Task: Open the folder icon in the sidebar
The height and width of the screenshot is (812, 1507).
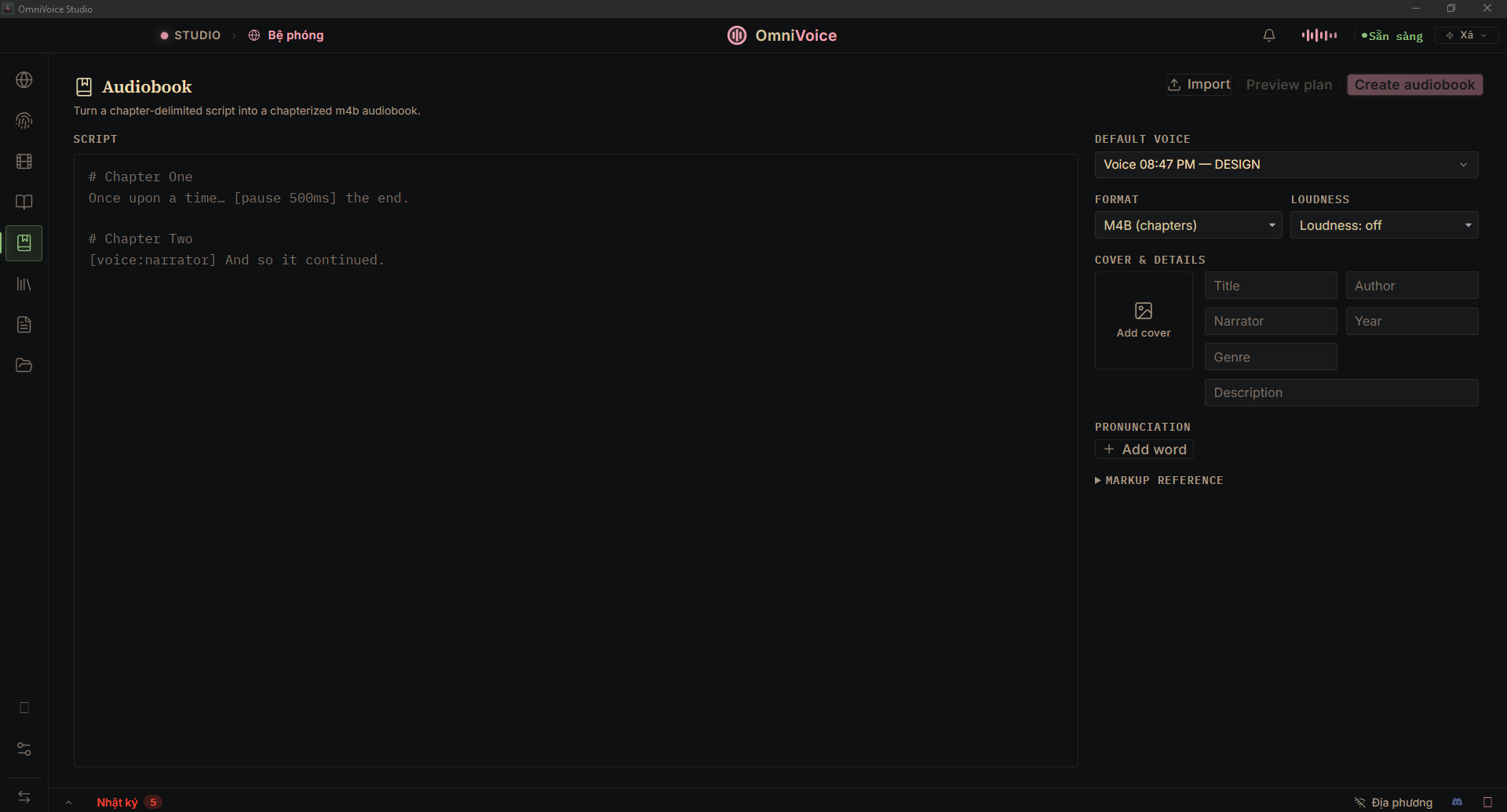Action: 24,366
